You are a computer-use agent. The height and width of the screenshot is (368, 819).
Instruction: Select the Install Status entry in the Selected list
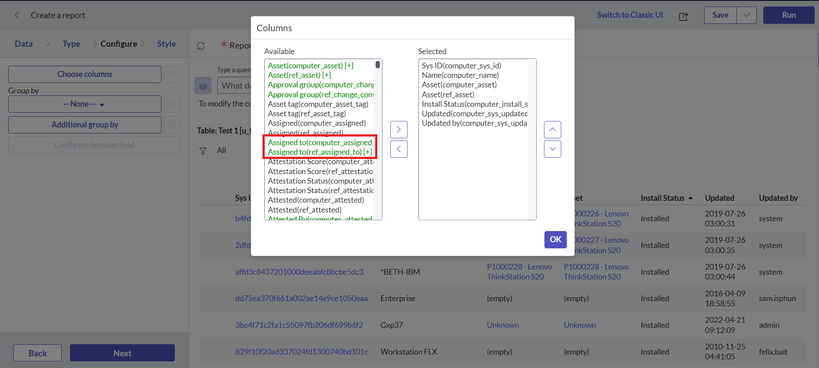(475, 104)
